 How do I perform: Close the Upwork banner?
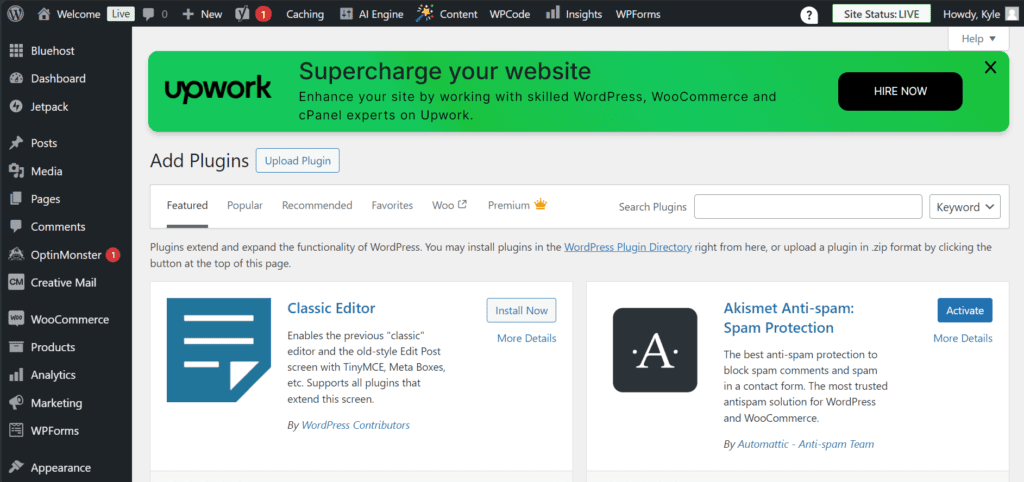click(x=990, y=67)
